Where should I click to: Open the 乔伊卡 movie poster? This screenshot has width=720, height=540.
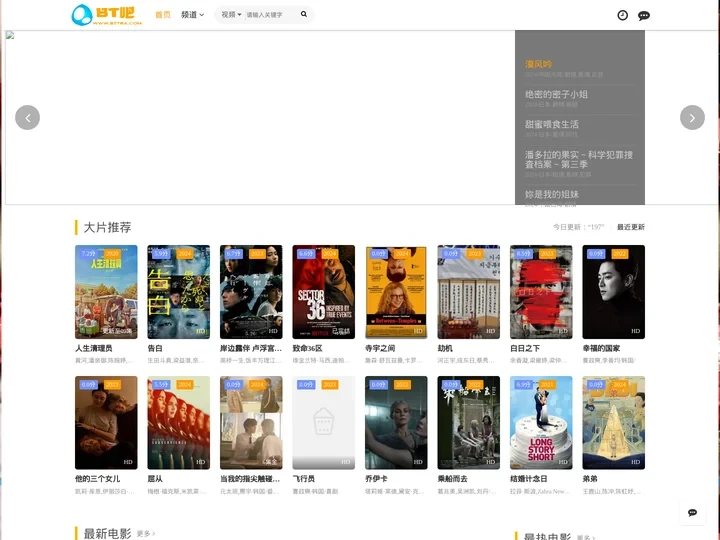(x=396, y=422)
